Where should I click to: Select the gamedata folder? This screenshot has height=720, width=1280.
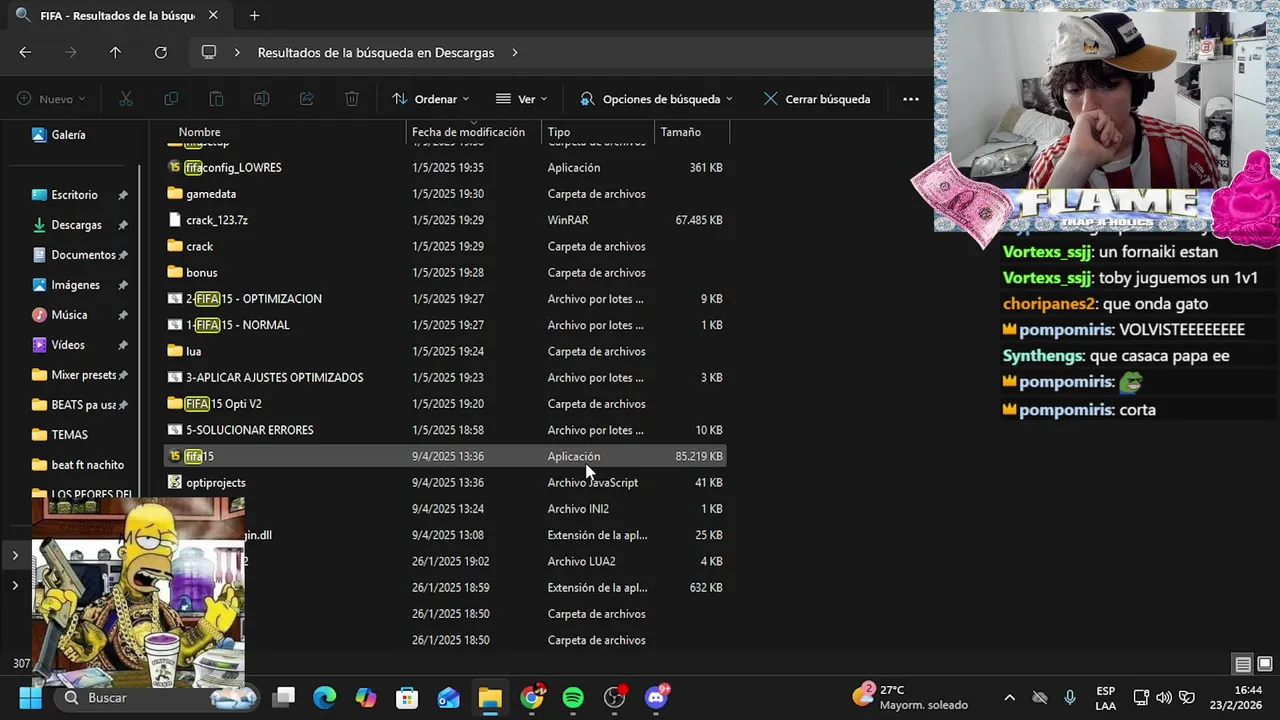point(445,194)
